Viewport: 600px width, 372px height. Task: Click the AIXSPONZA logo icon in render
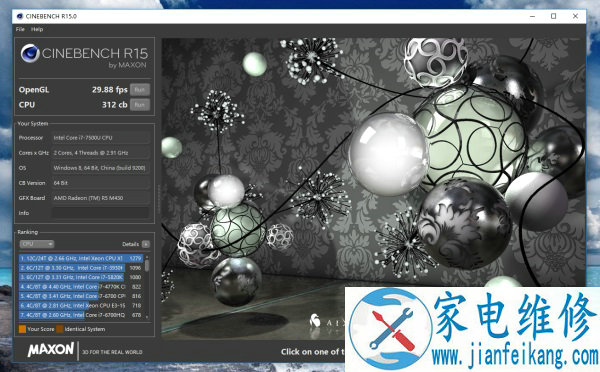point(315,321)
